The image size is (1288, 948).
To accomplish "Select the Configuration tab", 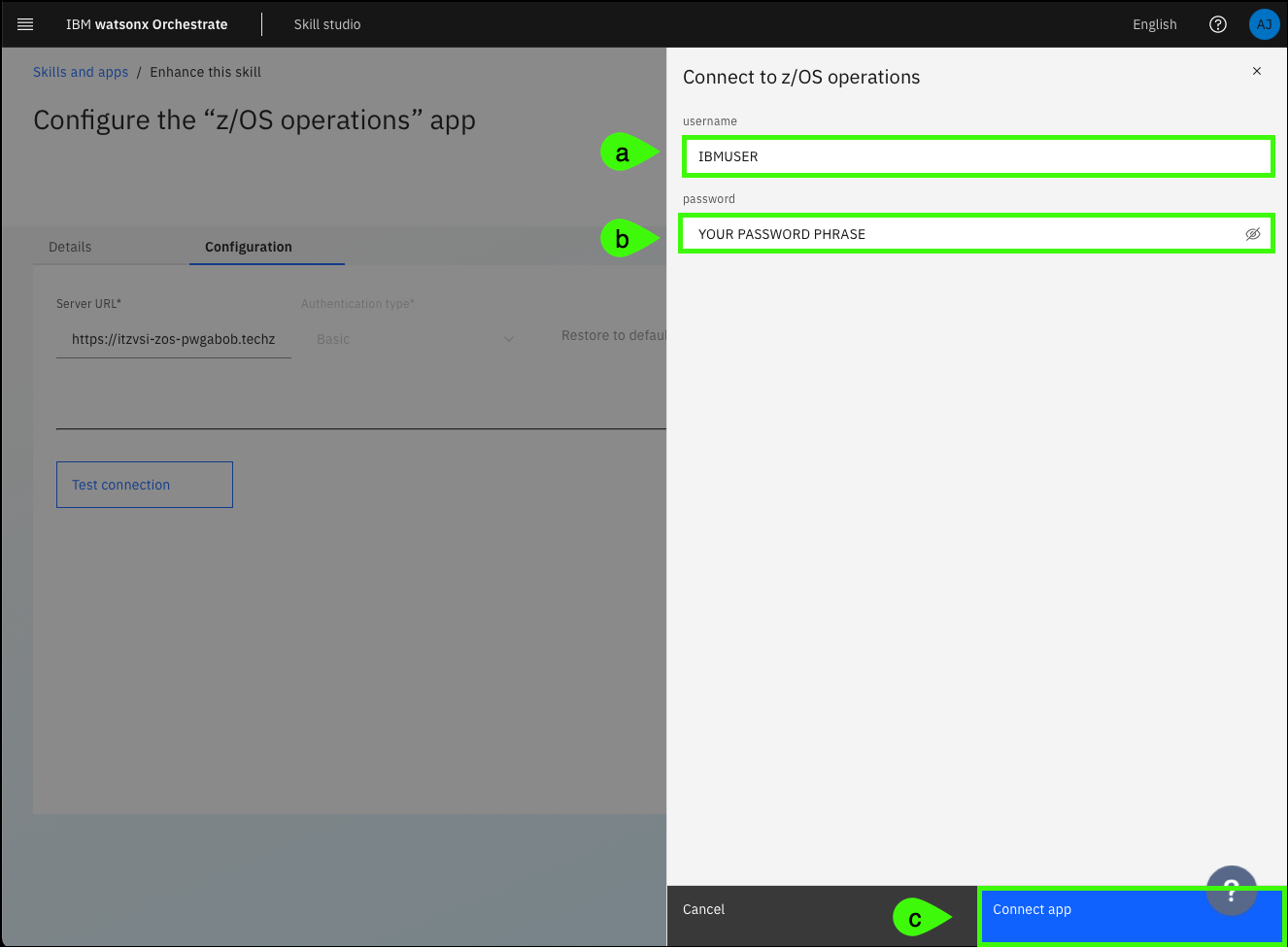I will [x=248, y=247].
